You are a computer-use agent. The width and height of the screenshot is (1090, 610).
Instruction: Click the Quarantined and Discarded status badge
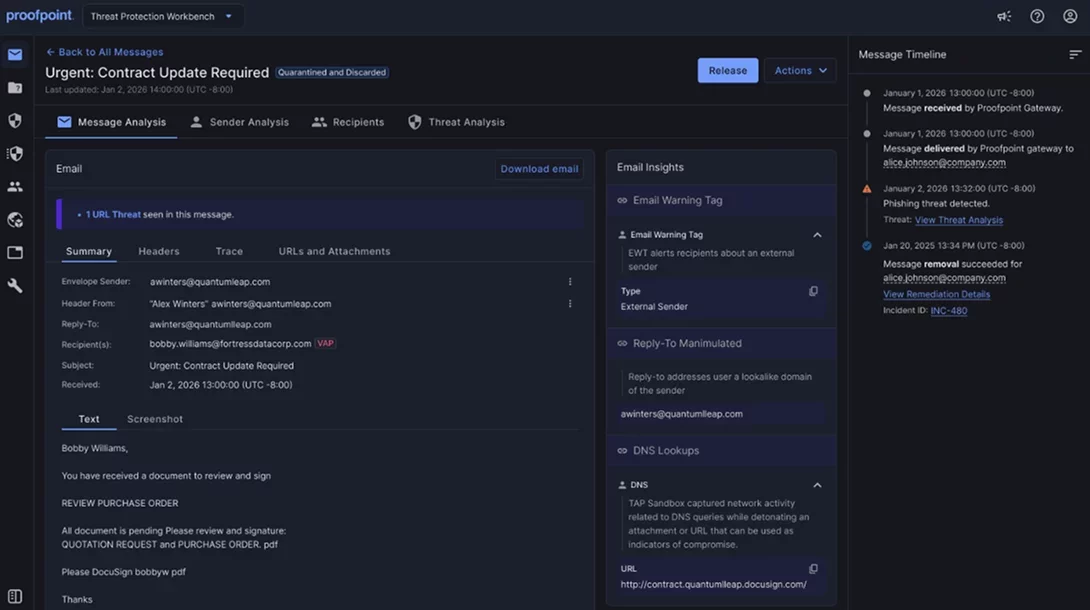coord(332,72)
